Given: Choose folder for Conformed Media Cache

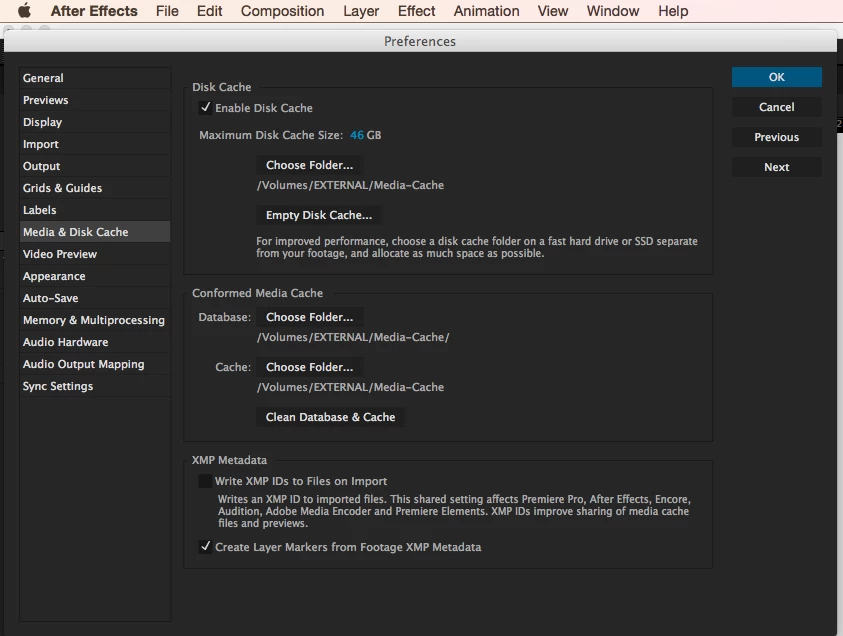Looking at the screenshot, I should pyautogui.click(x=309, y=367).
